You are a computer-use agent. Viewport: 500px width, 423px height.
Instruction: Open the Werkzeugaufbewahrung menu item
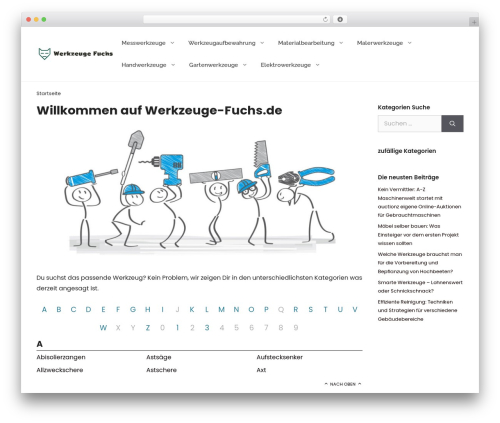pyautogui.click(x=222, y=43)
